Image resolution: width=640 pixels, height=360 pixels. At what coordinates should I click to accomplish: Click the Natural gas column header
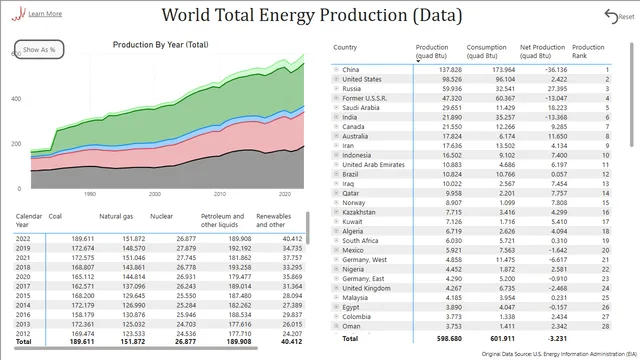coord(116,216)
